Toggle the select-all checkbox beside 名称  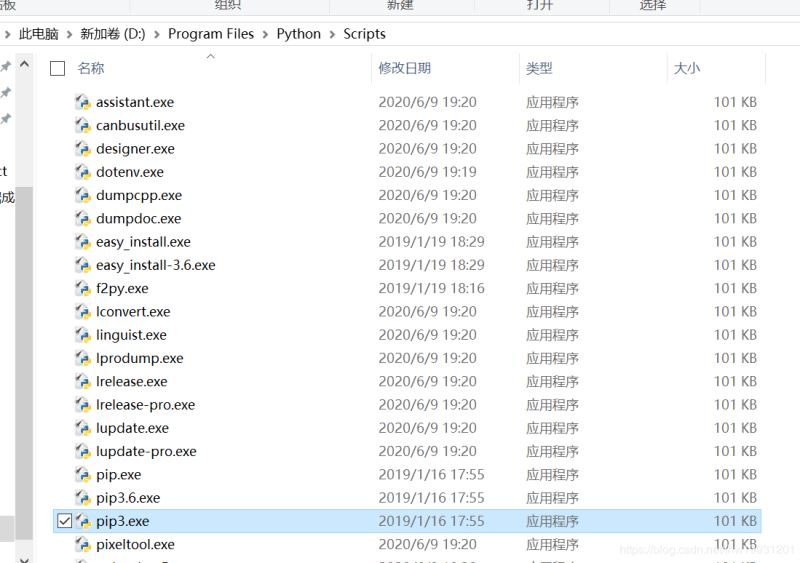(x=58, y=68)
